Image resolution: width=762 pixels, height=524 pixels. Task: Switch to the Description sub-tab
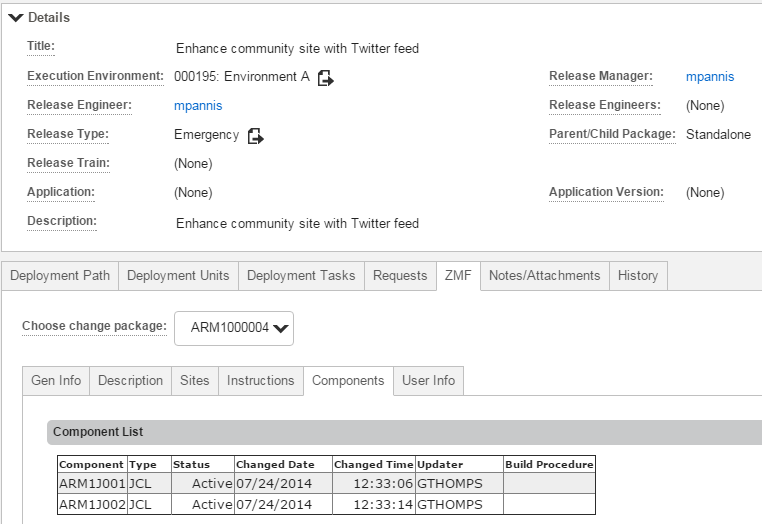coord(131,381)
